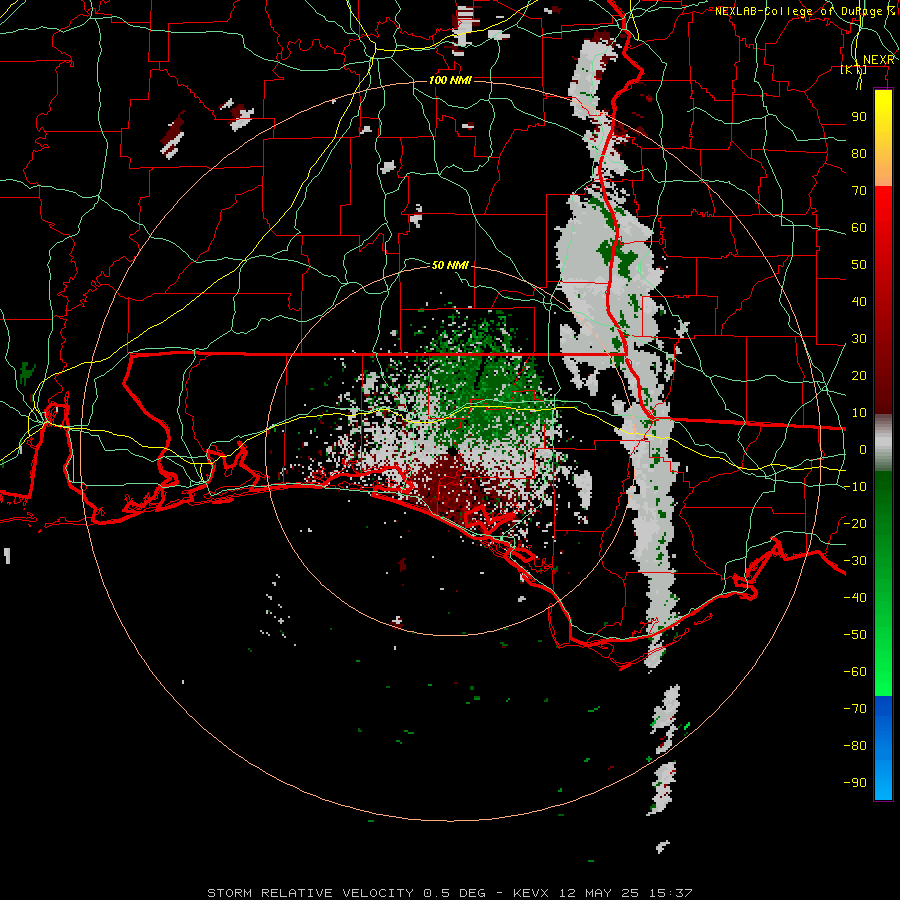Viewport: 900px width, 900px height.
Task: Click the 0 velocity scale label
Action: pos(863,450)
